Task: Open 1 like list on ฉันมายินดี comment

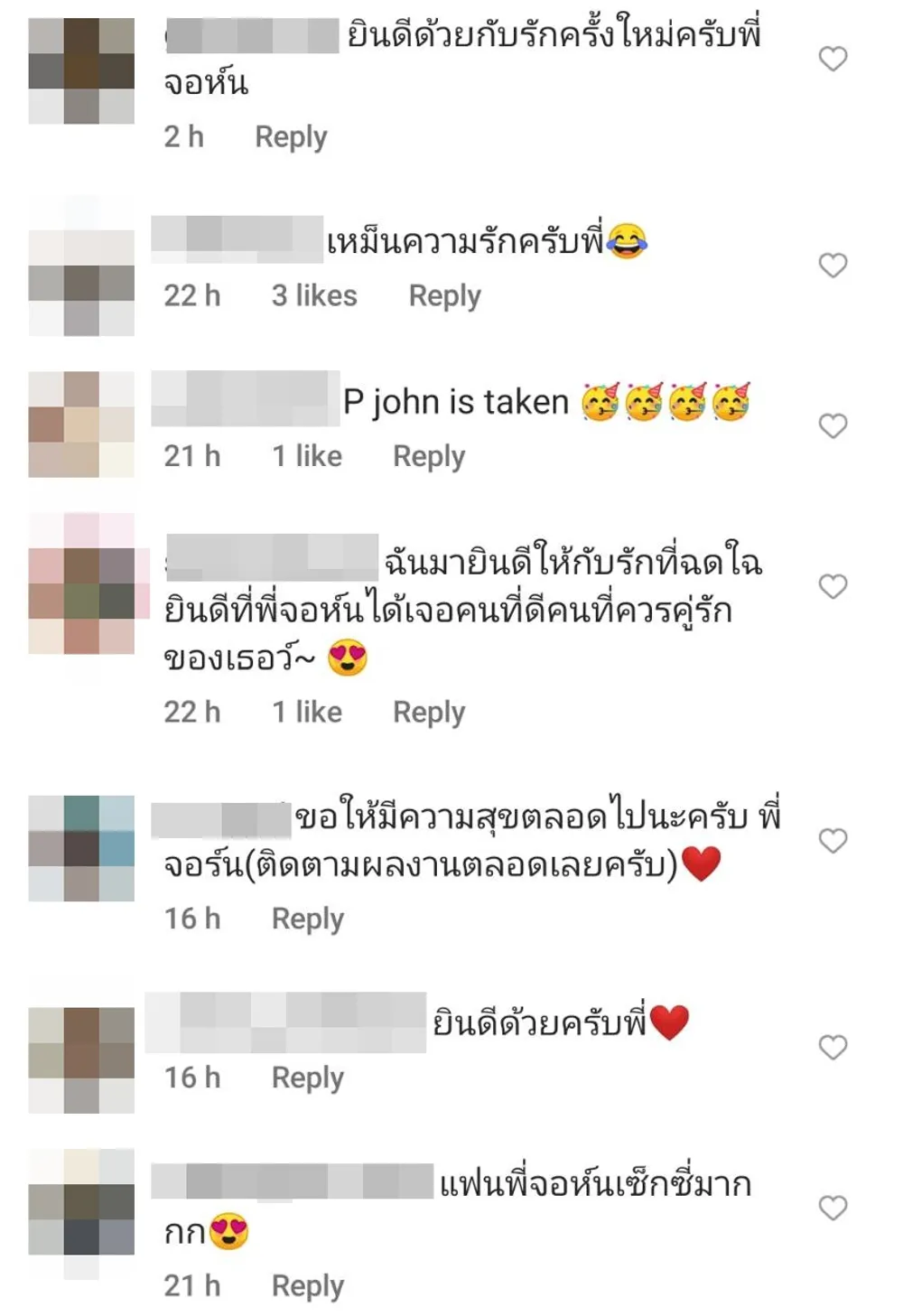Action: [x=307, y=712]
